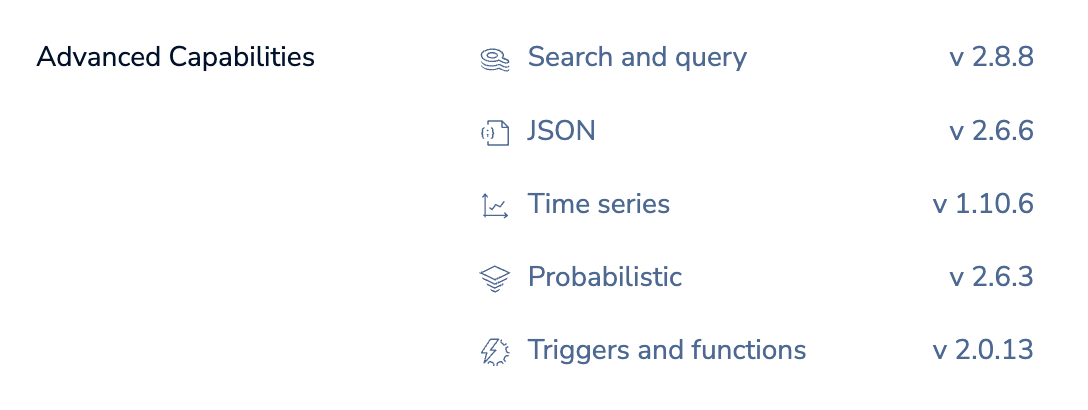Open the JSON capability link
Image resolution: width=1088 pixels, height=410 pixels.
point(561,131)
